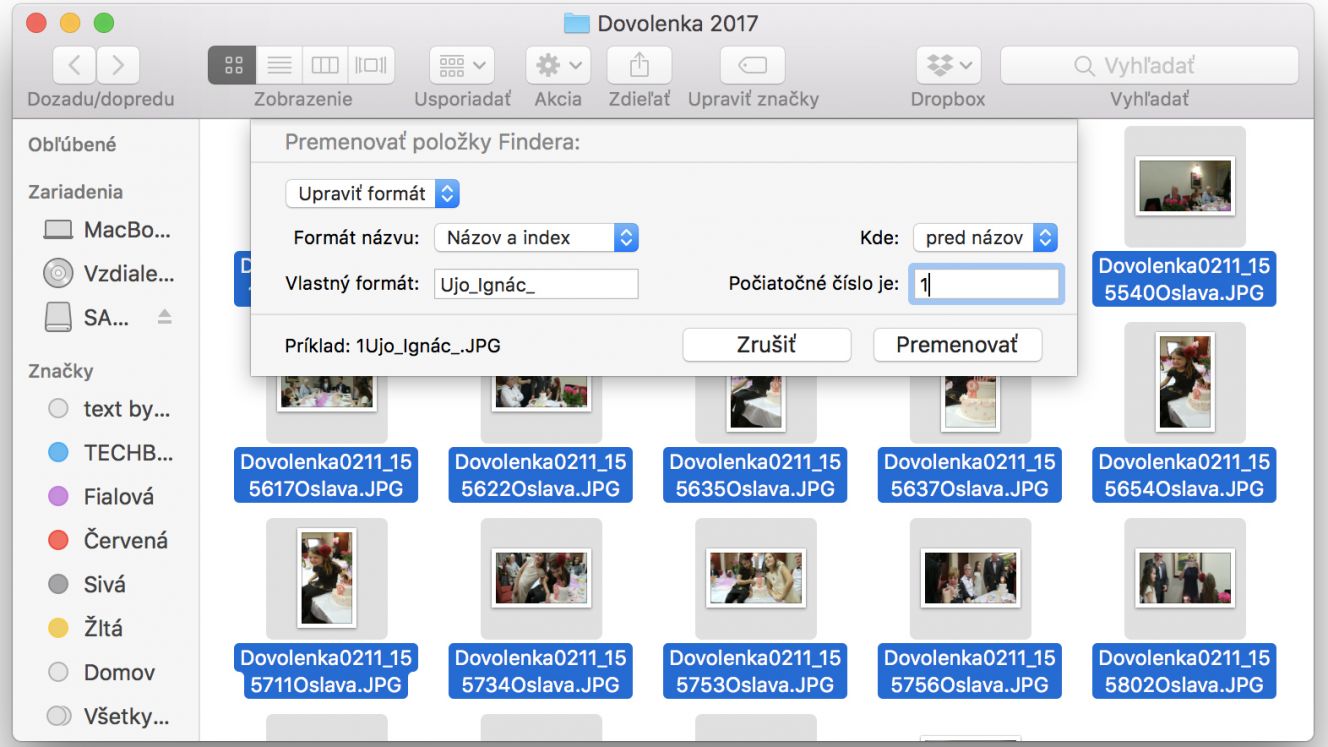This screenshot has height=747, width=1328.
Task: Select Vzdialený disk in the sidebar
Action: click(x=107, y=273)
